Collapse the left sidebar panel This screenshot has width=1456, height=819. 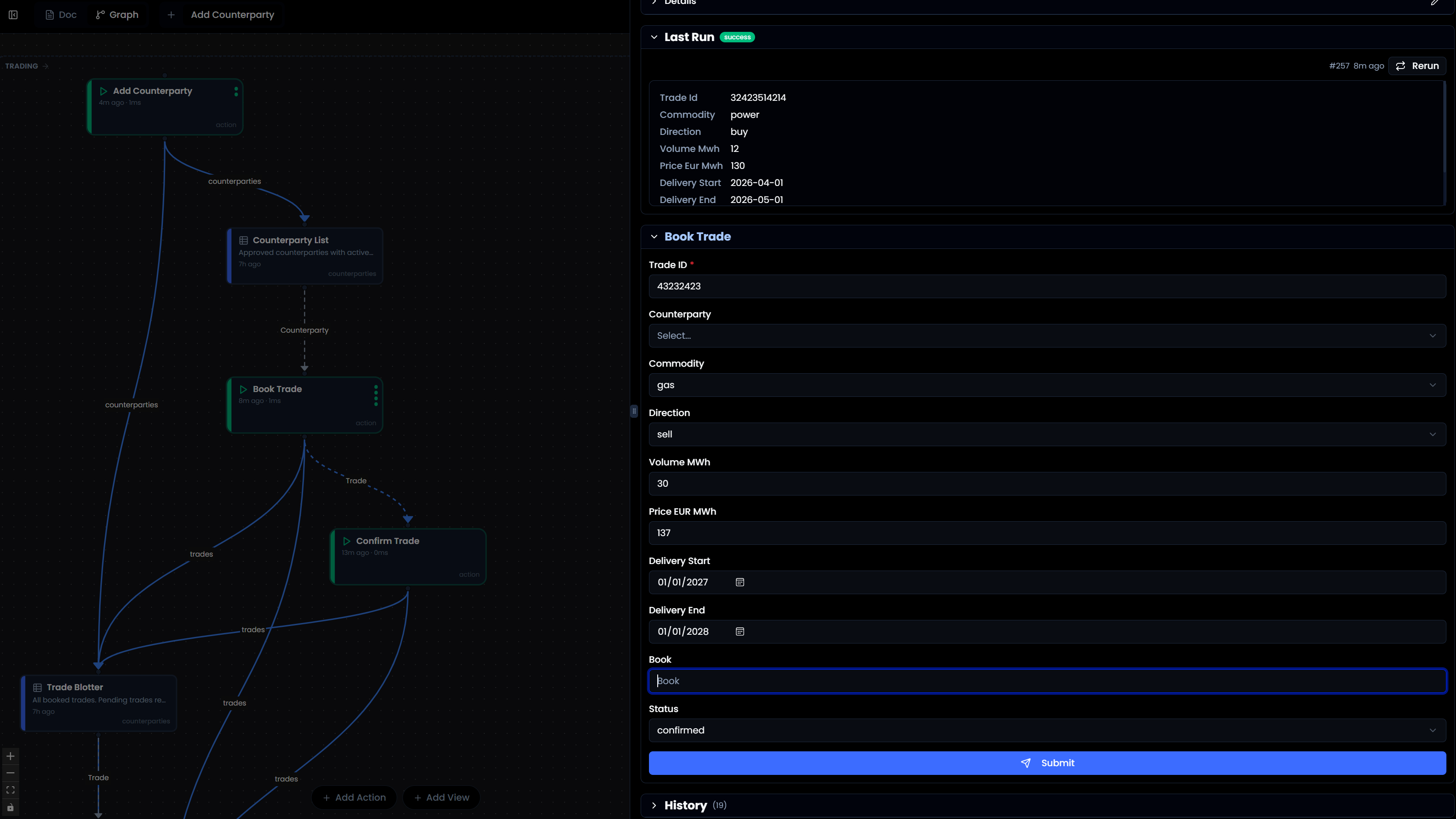13,15
